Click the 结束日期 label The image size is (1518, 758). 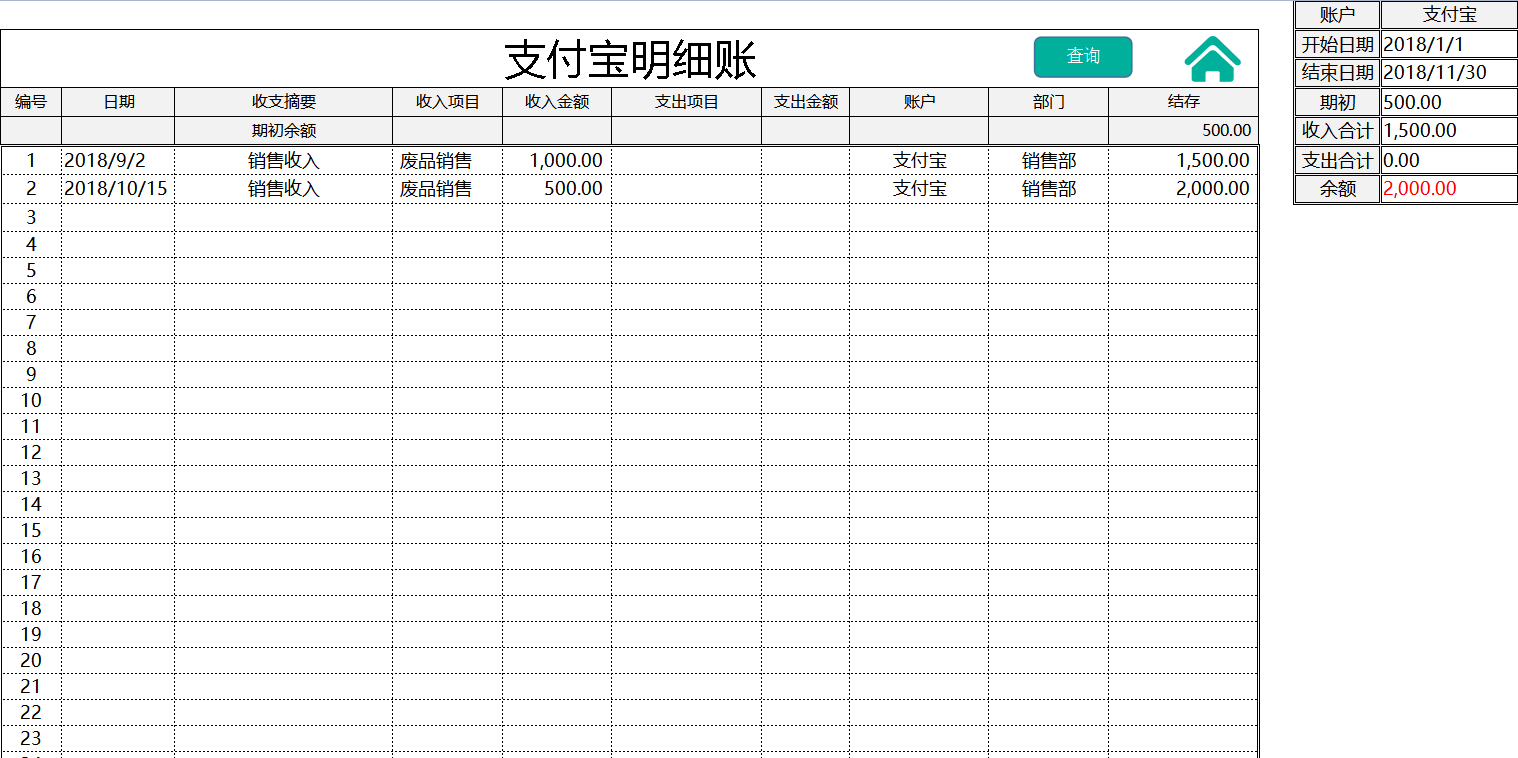(1337, 73)
